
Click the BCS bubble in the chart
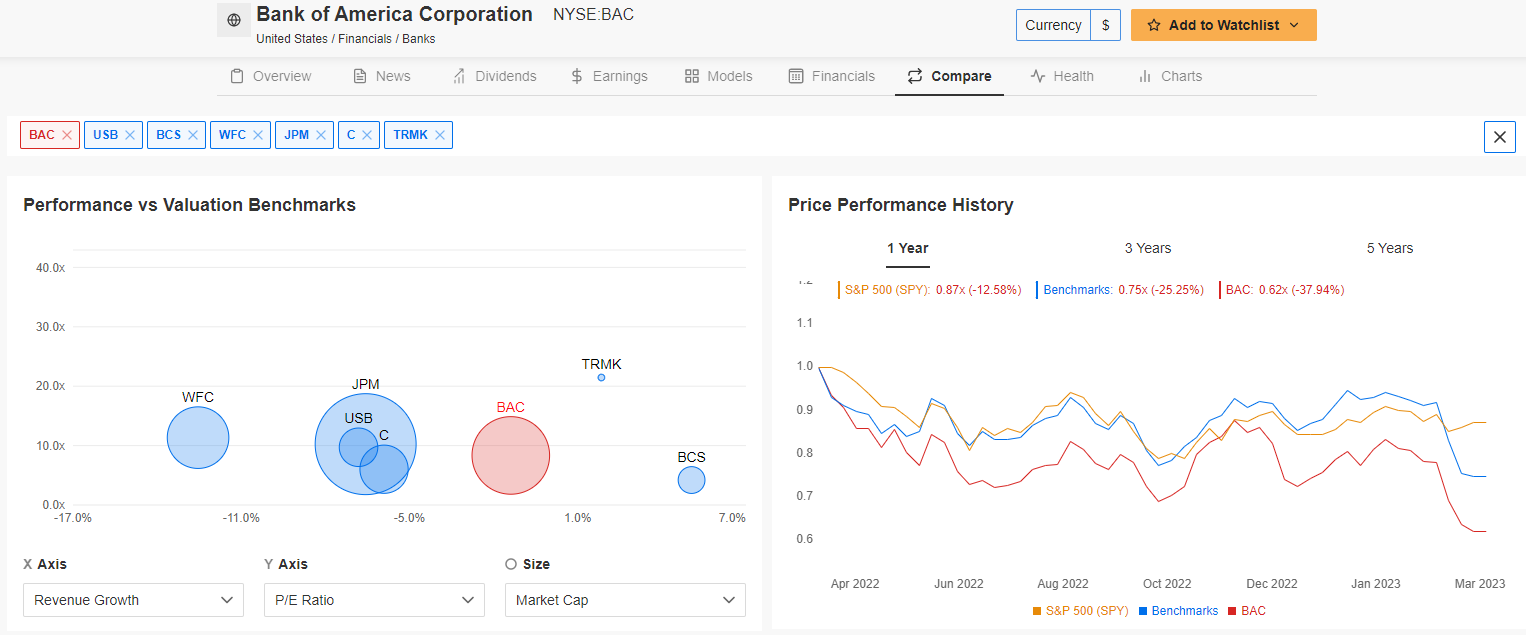691,480
